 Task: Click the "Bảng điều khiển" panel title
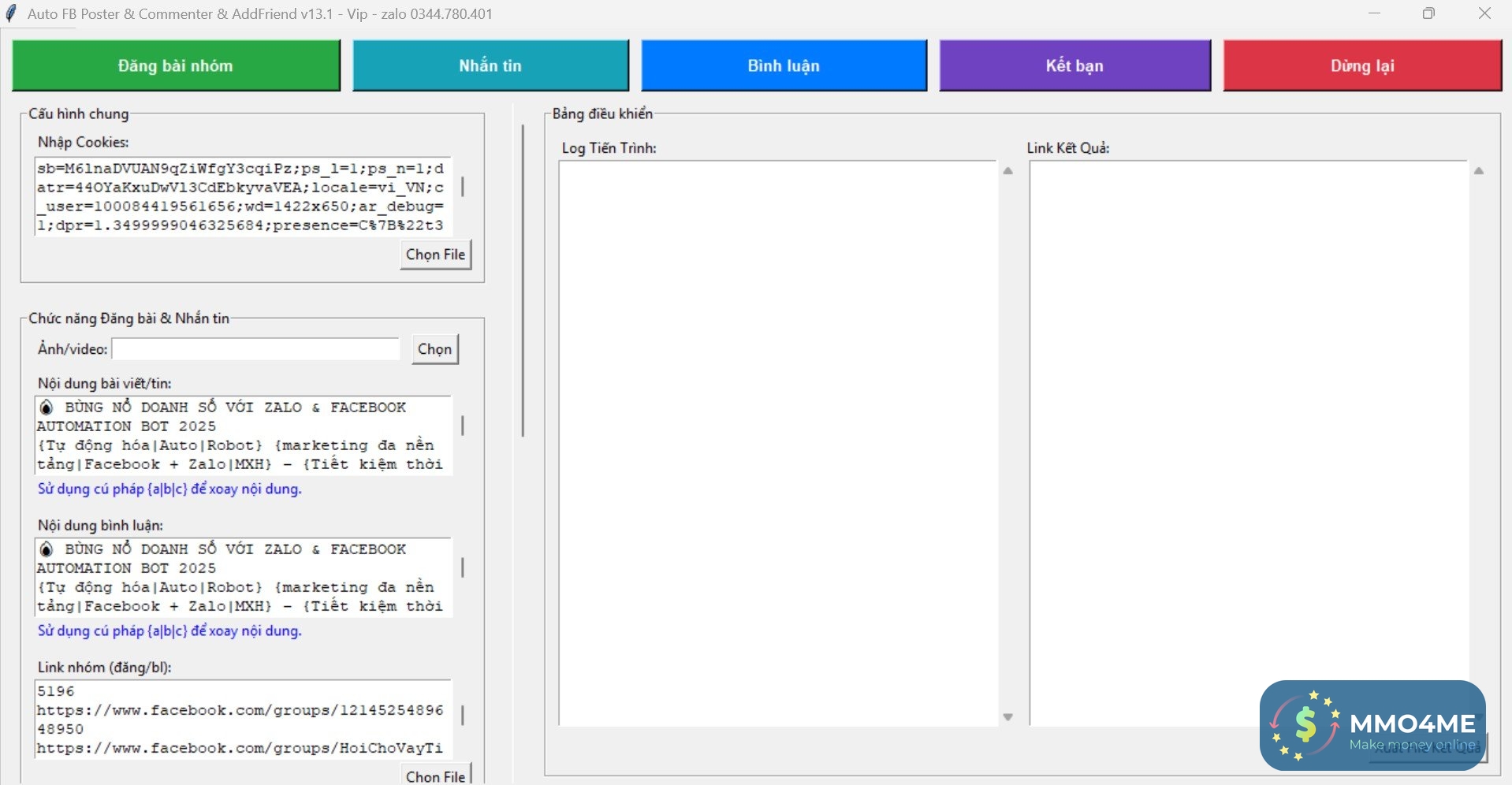tap(602, 113)
